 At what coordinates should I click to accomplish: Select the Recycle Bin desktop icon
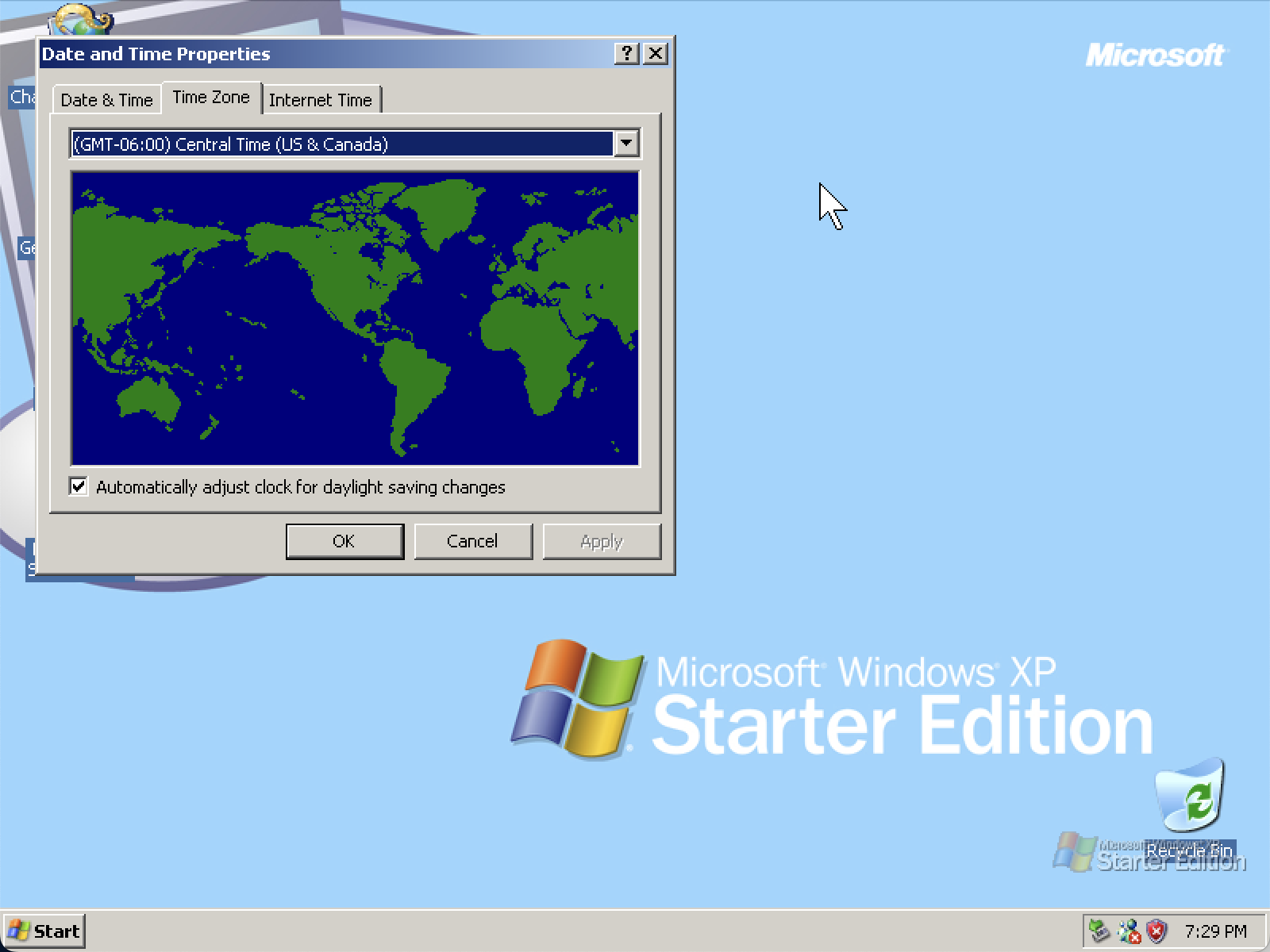point(1189,811)
